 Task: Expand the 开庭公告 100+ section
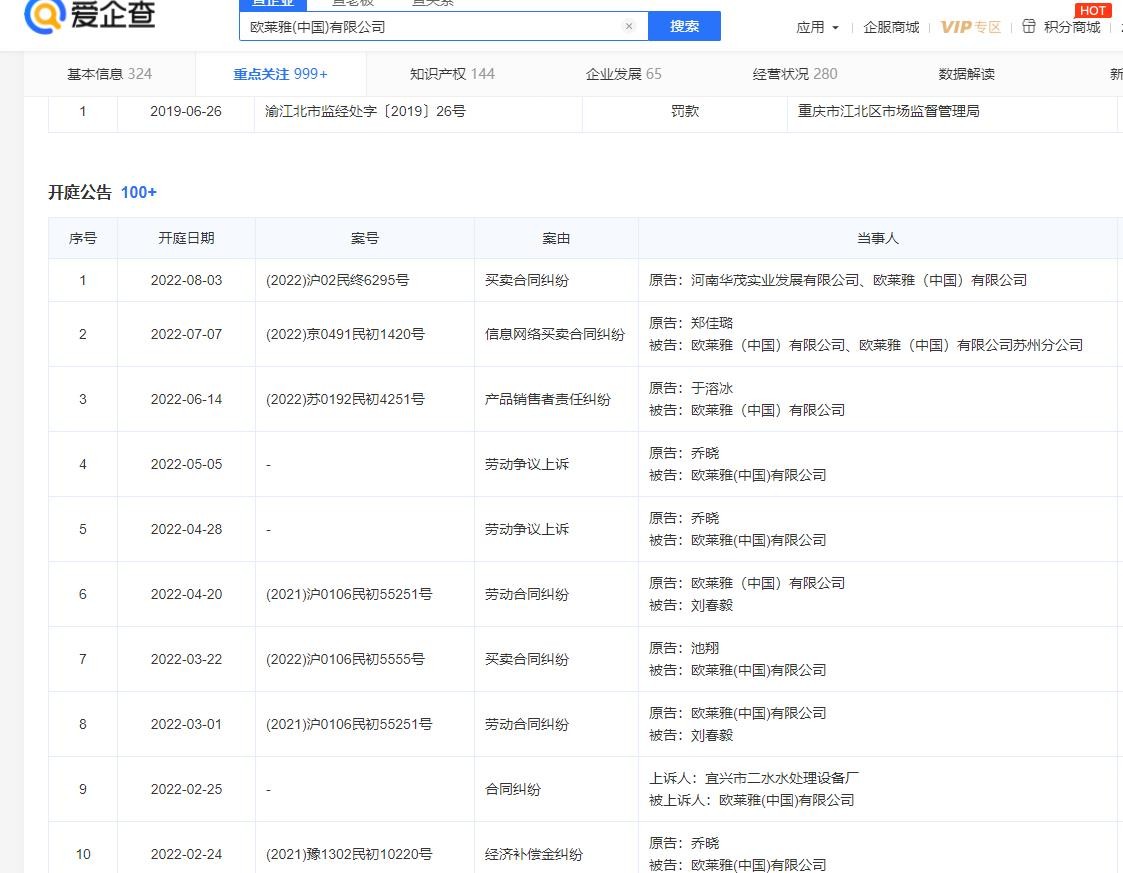point(138,192)
